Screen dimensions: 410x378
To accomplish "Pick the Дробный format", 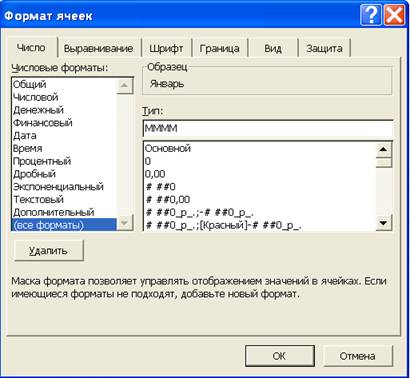I will pos(64,174).
